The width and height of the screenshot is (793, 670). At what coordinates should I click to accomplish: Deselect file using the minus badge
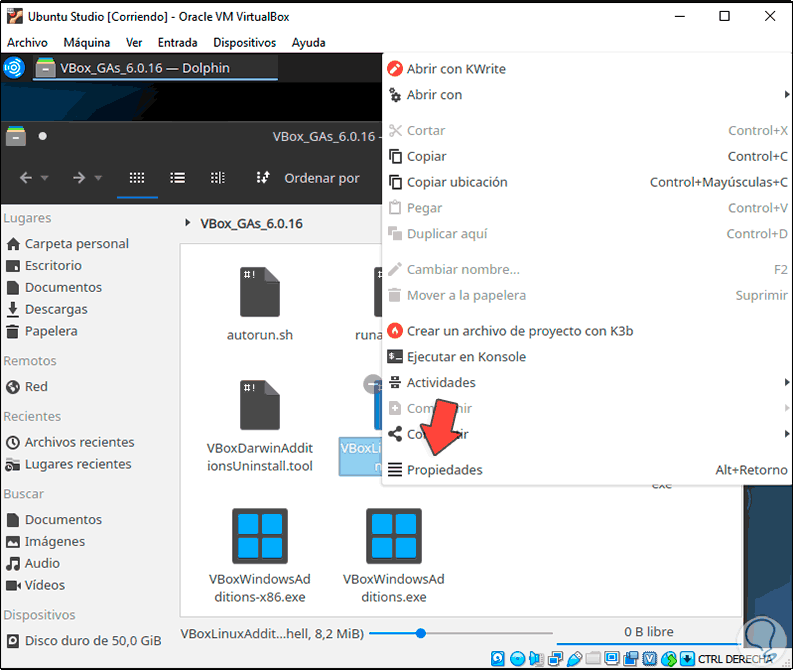372,384
